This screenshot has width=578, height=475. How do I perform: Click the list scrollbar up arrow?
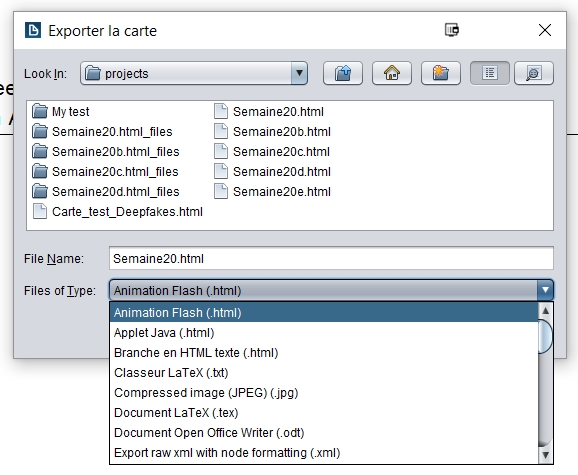coord(546,311)
